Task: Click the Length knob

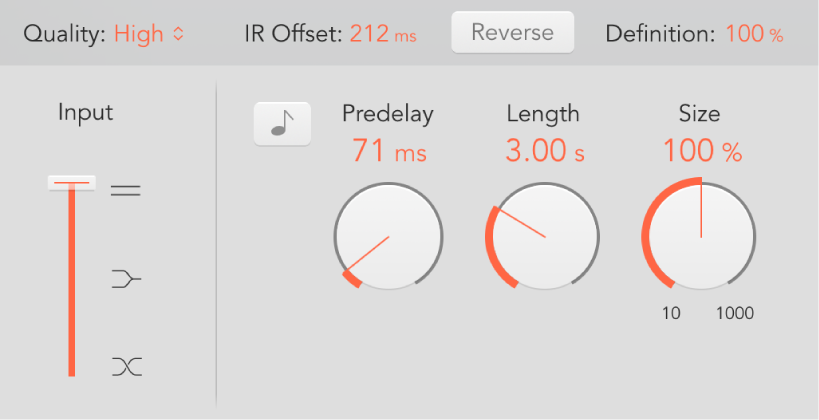Action: (x=543, y=237)
